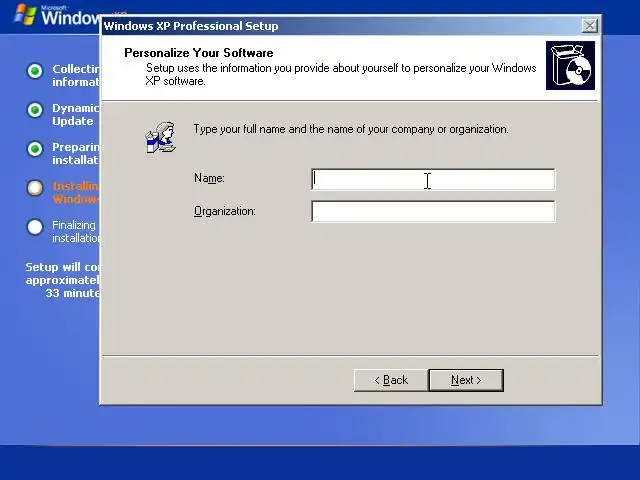Click the Dynamic Update step text
This screenshot has width=640, height=480.
[x=76, y=115]
